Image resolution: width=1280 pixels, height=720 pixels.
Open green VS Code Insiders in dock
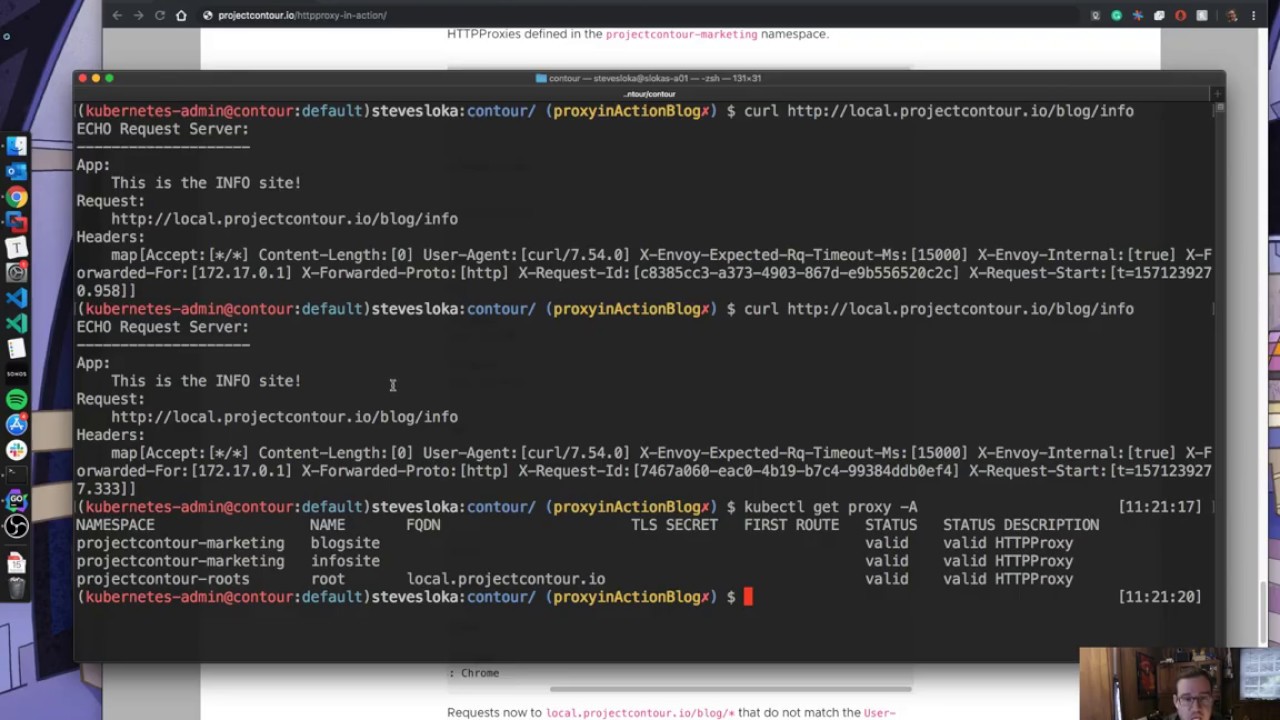pyautogui.click(x=16, y=323)
